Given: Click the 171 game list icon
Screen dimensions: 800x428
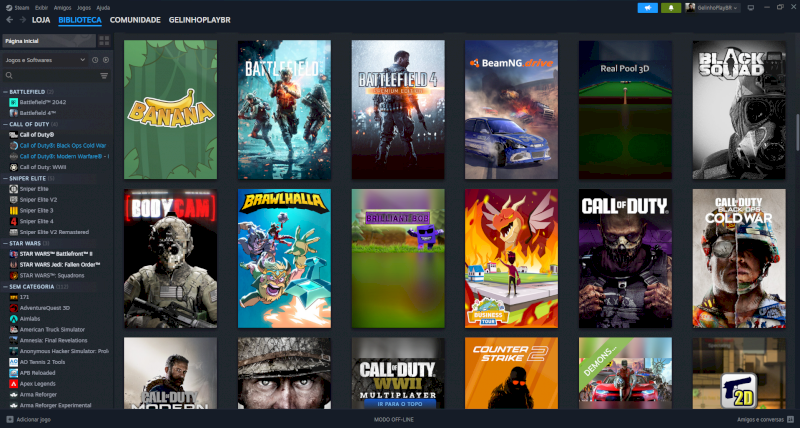Looking at the screenshot, I should (x=14, y=297).
